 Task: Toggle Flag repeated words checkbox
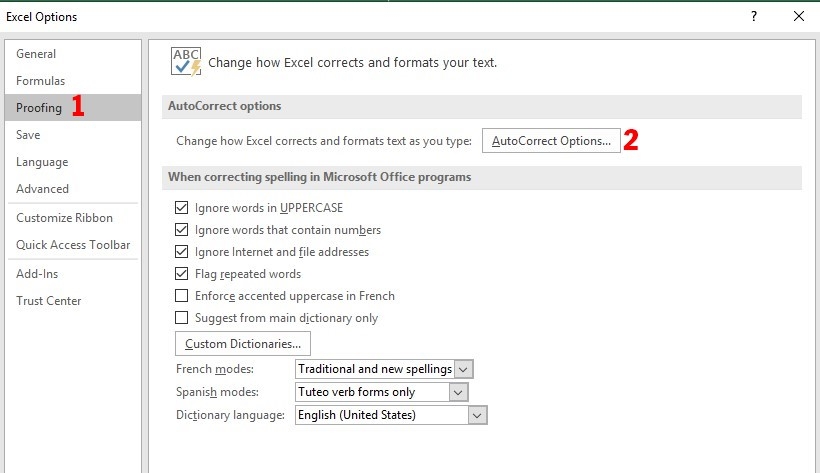[x=181, y=274]
